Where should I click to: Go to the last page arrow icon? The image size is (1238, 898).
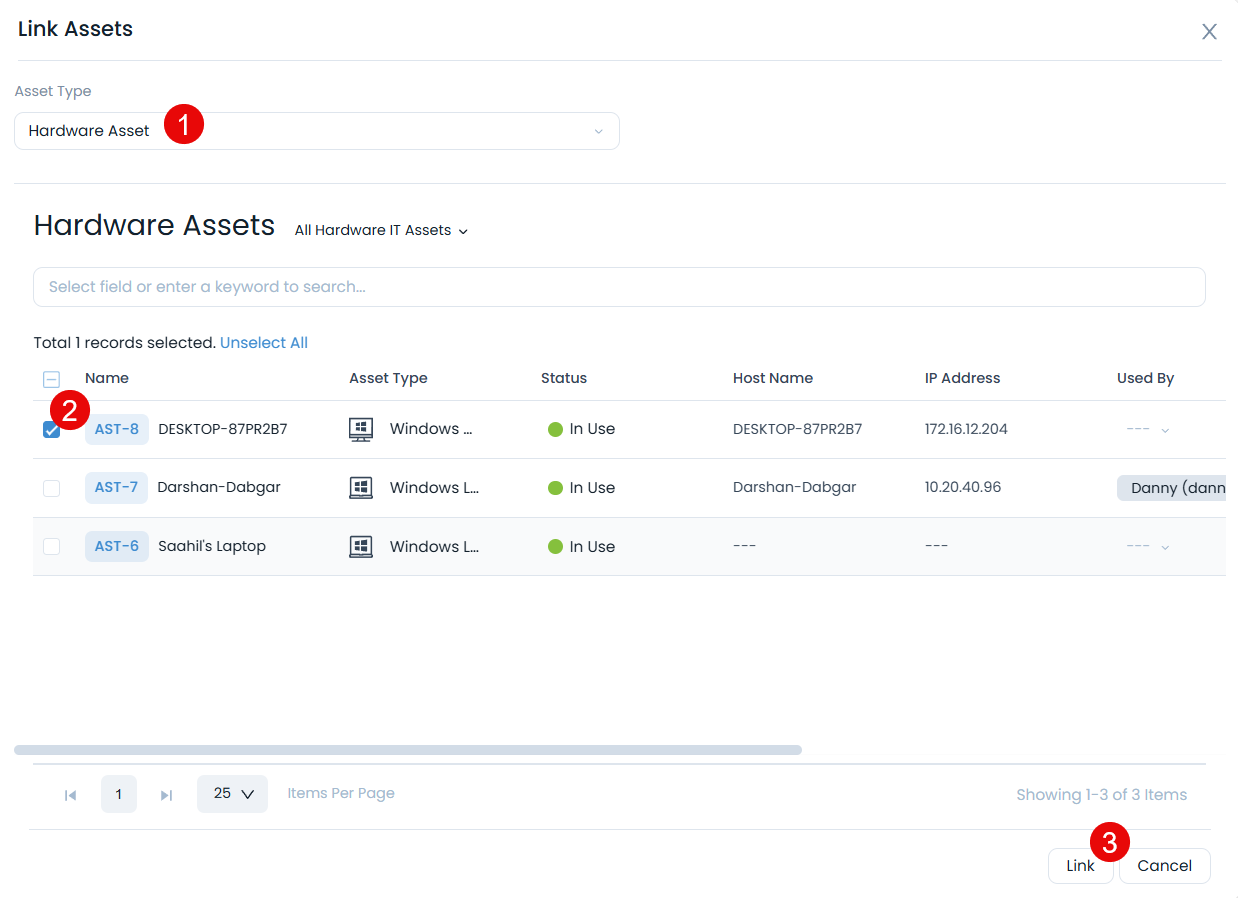tap(167, 795)
